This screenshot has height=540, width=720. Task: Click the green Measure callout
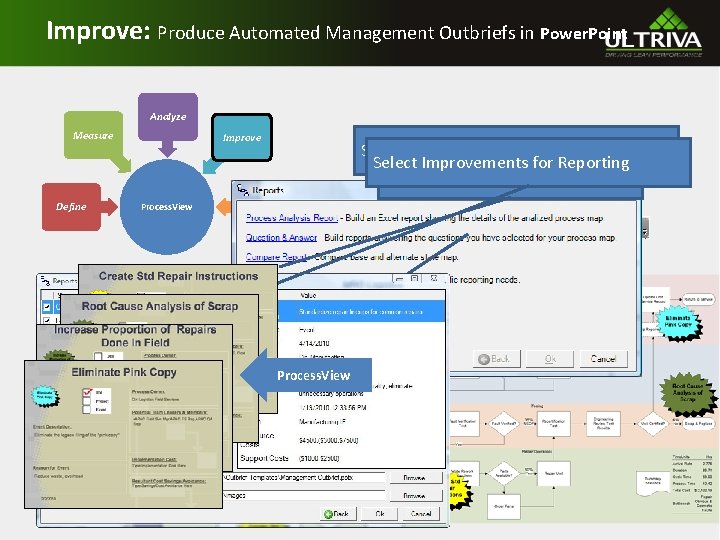(x=94, y=135)
